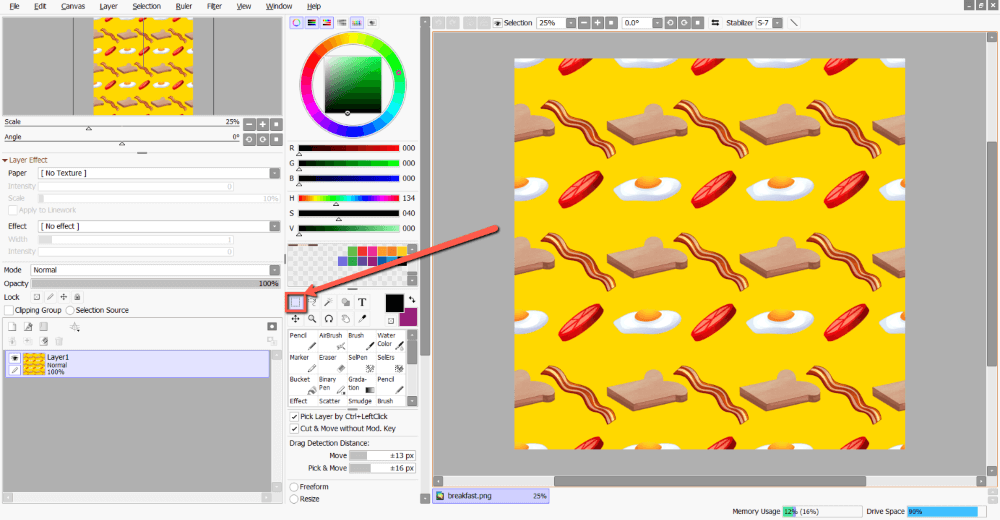Collapse the Layer Effect section
The width and height of the screenshot is (1000, 520).
click(5, 160)
